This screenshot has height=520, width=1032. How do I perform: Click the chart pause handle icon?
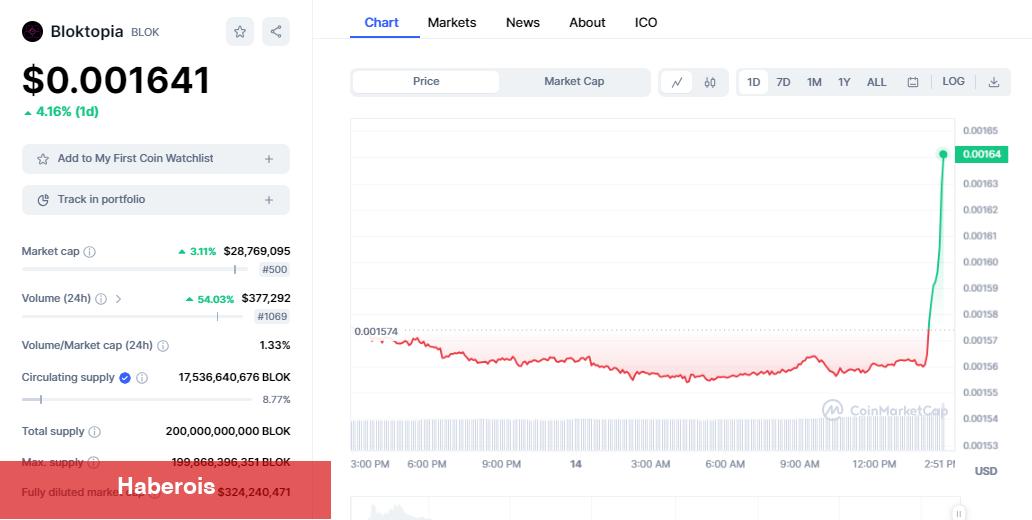[959, 513]
